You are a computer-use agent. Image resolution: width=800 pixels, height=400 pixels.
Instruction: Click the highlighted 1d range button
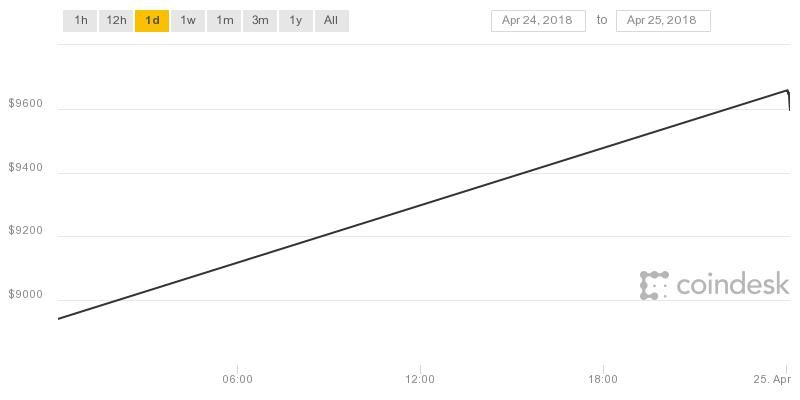pyautogui.click(x=152, y=20)
